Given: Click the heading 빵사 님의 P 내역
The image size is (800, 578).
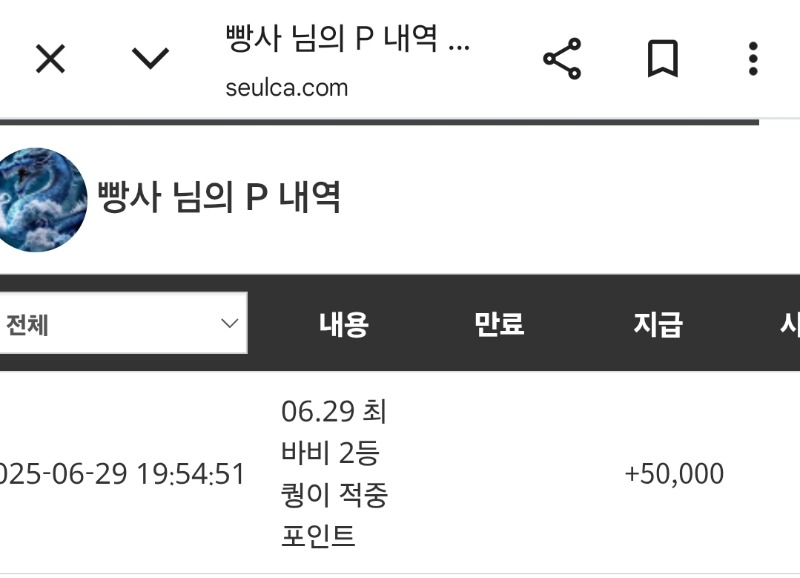Looking at the screenshot, I should pos(219,197).
